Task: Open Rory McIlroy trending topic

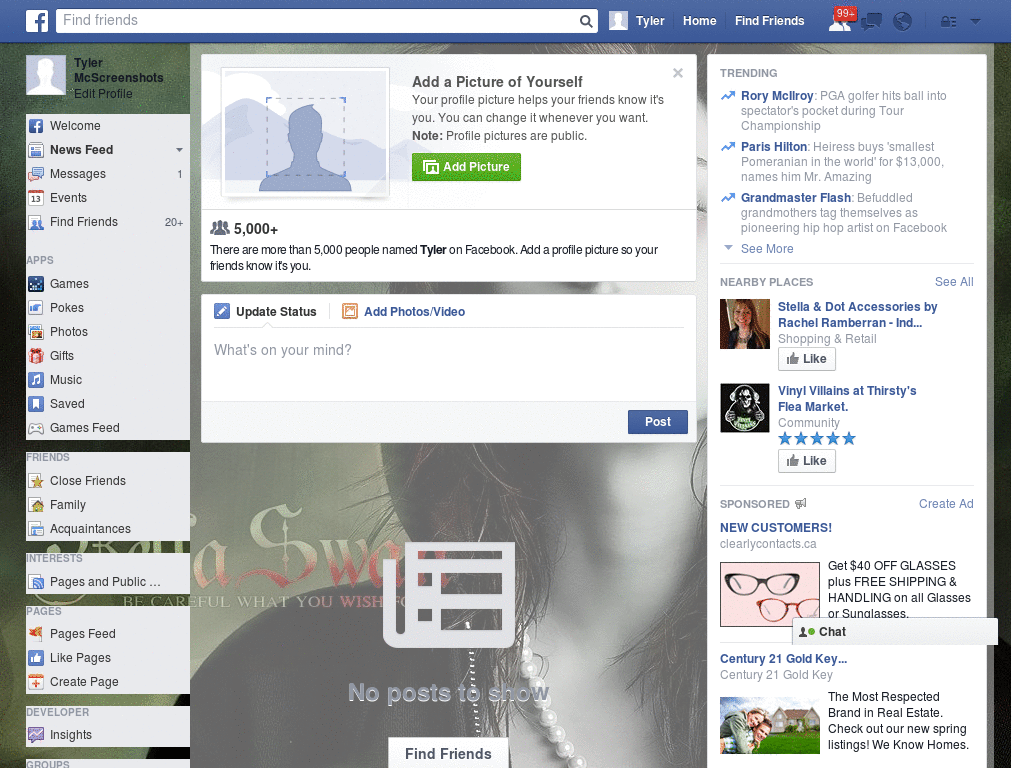Action: pos(776,96)
